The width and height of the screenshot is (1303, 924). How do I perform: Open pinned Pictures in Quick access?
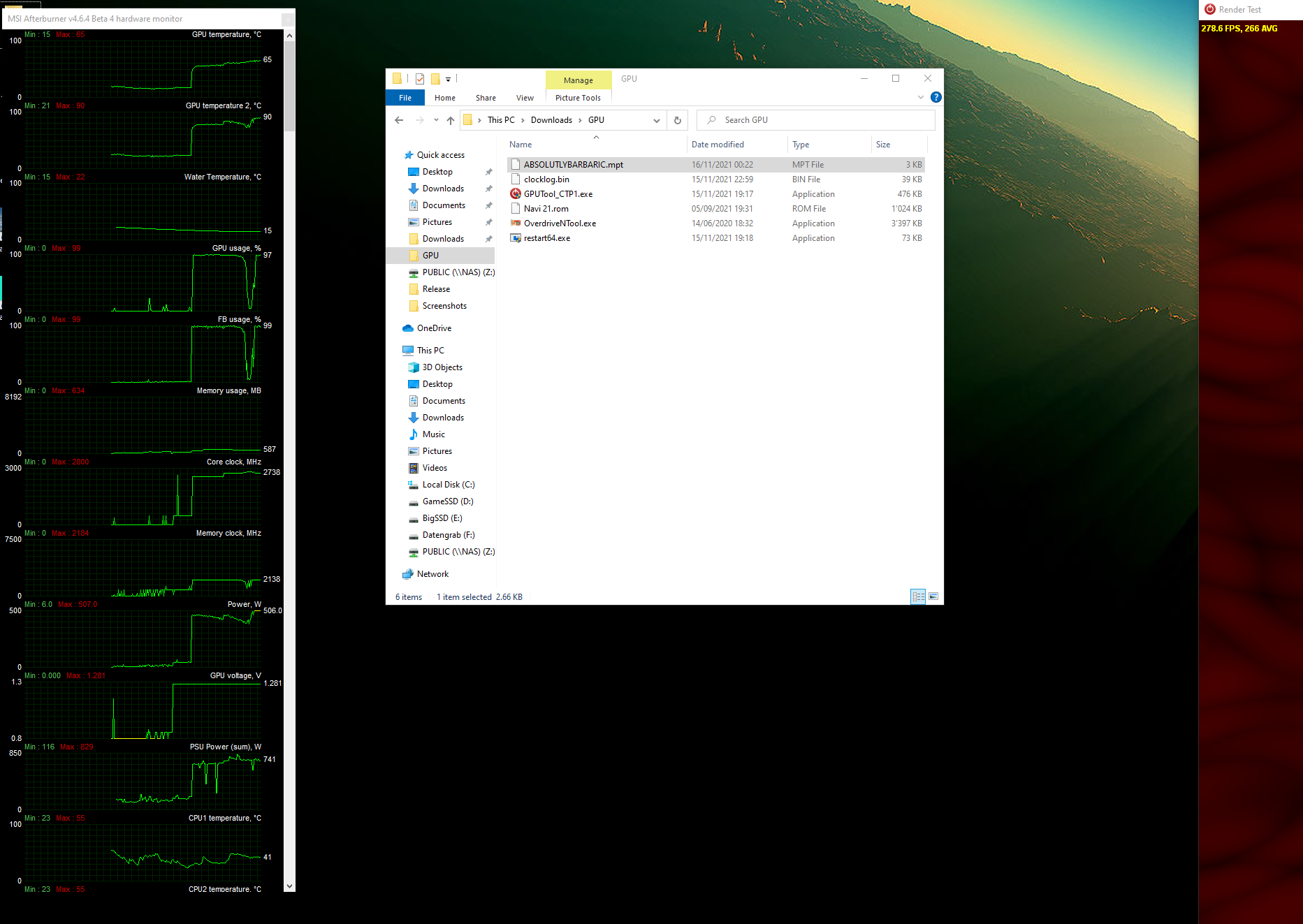click(x=437, y=222)
